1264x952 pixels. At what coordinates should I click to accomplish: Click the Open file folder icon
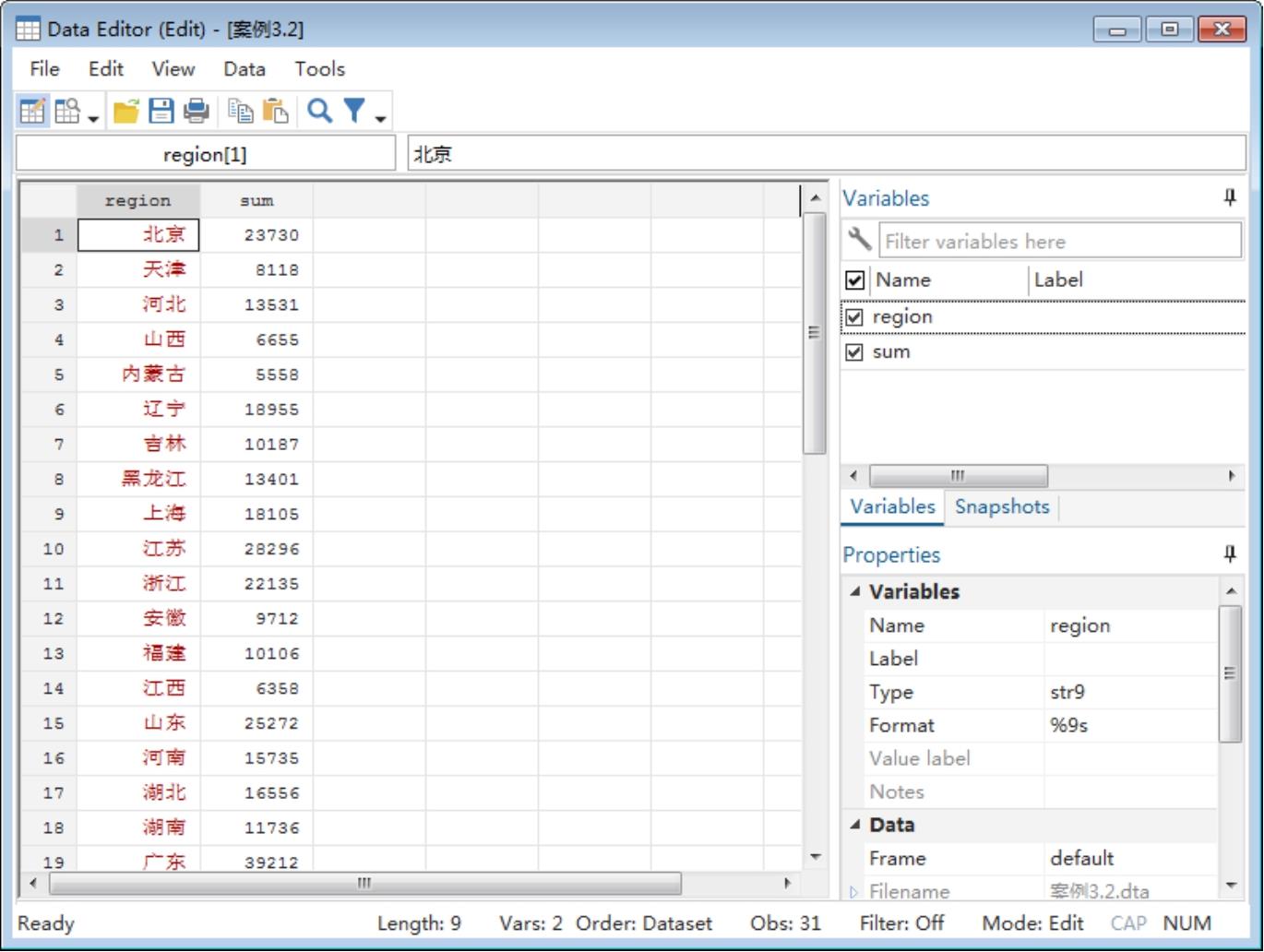click(x=126, y=112)
